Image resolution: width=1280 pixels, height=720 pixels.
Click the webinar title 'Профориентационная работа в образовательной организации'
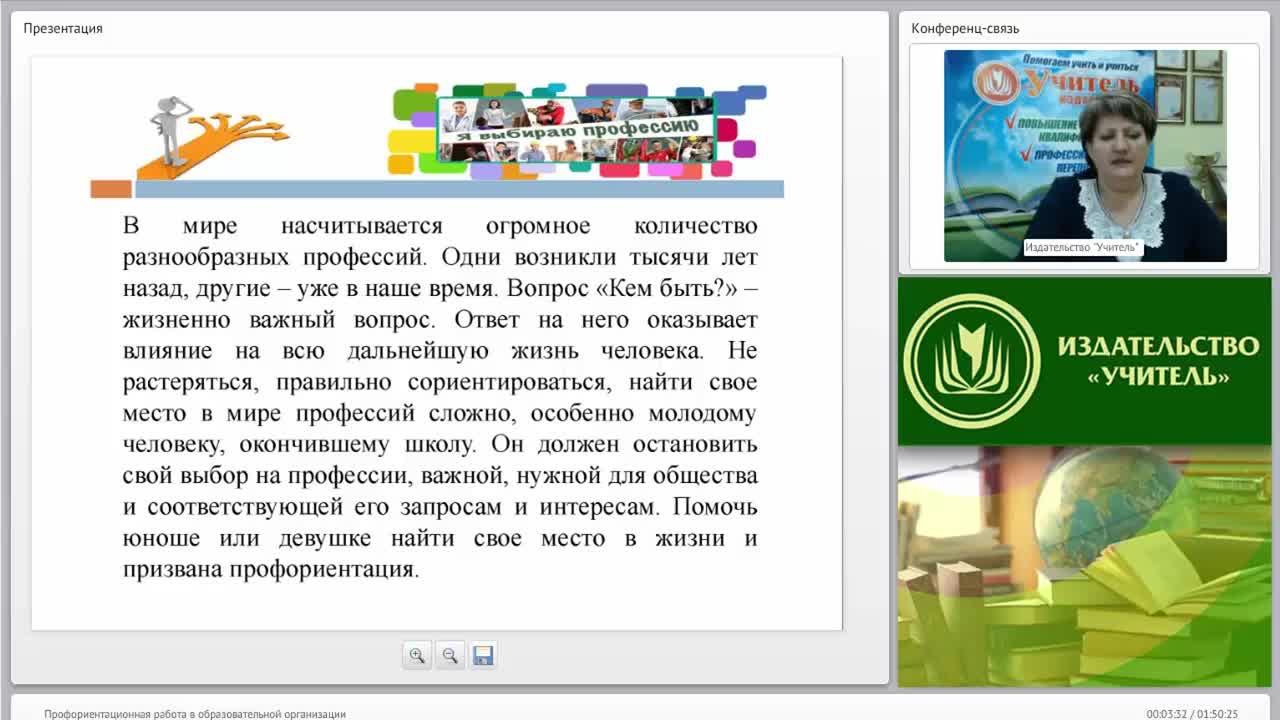[195, 714]
